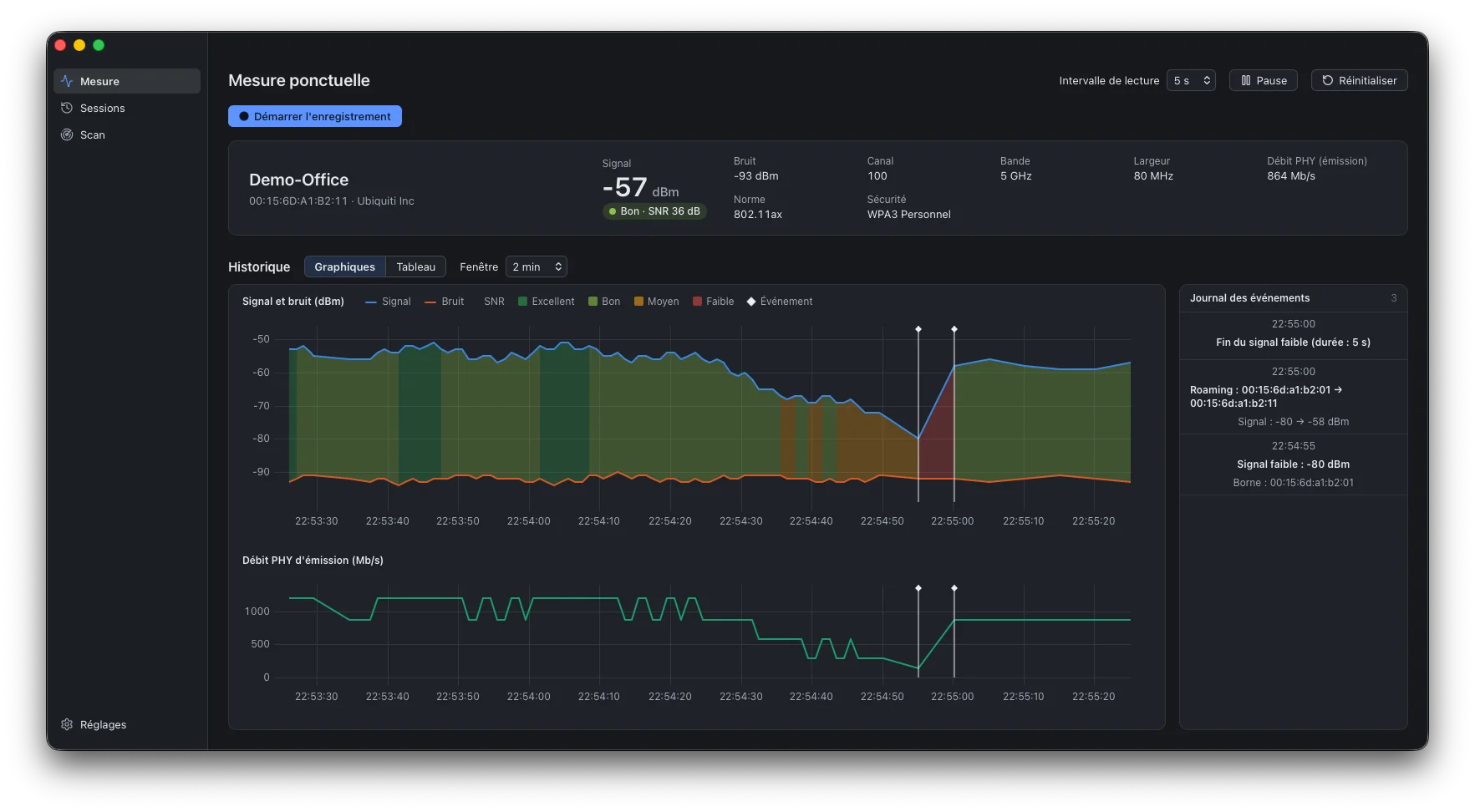Click the Demo-Office network name
This screenshot has height=812, width=1475.
click(299, 180)
